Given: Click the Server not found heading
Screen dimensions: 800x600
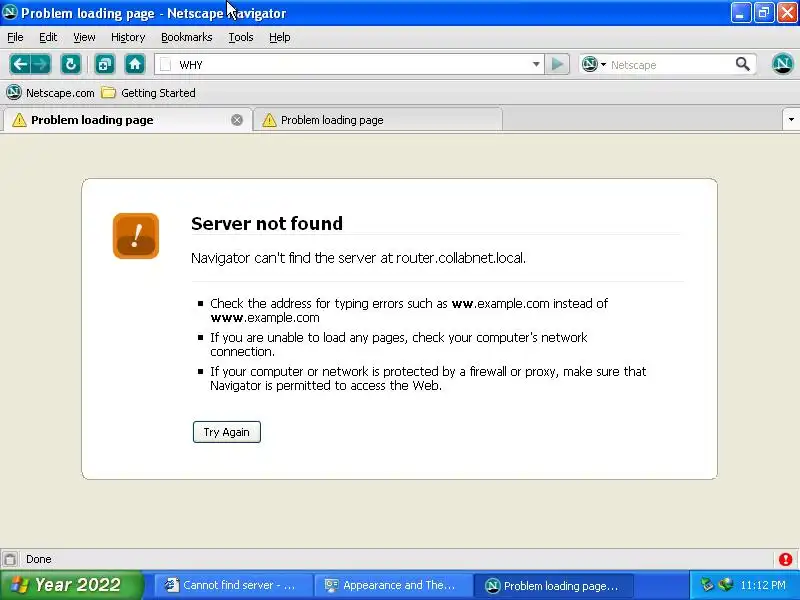Looking at the screenshot, I should point(267,223).
